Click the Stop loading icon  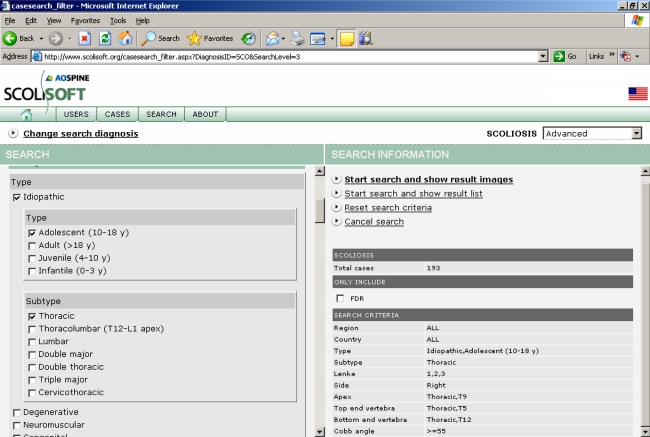[85, 39]
